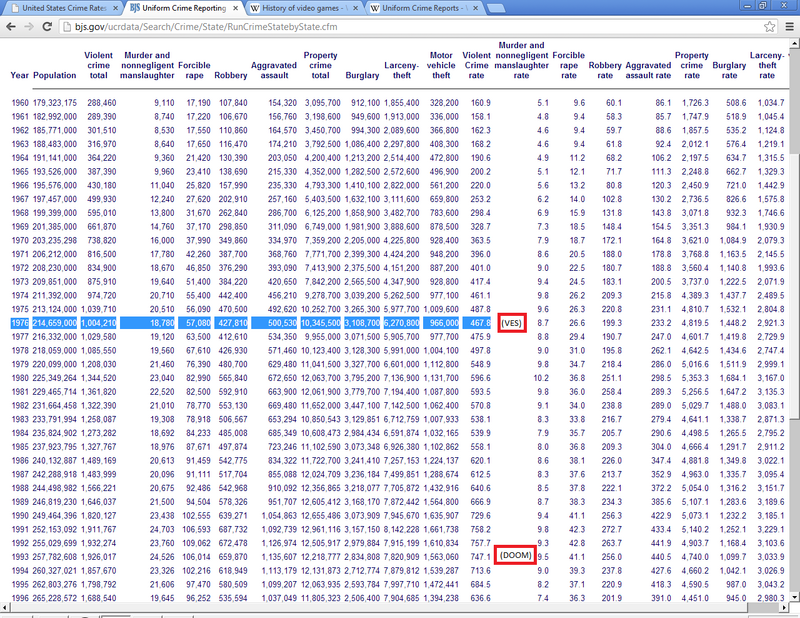
Task: Switch to United States Crime Rates tab
Action: [64, 8]
